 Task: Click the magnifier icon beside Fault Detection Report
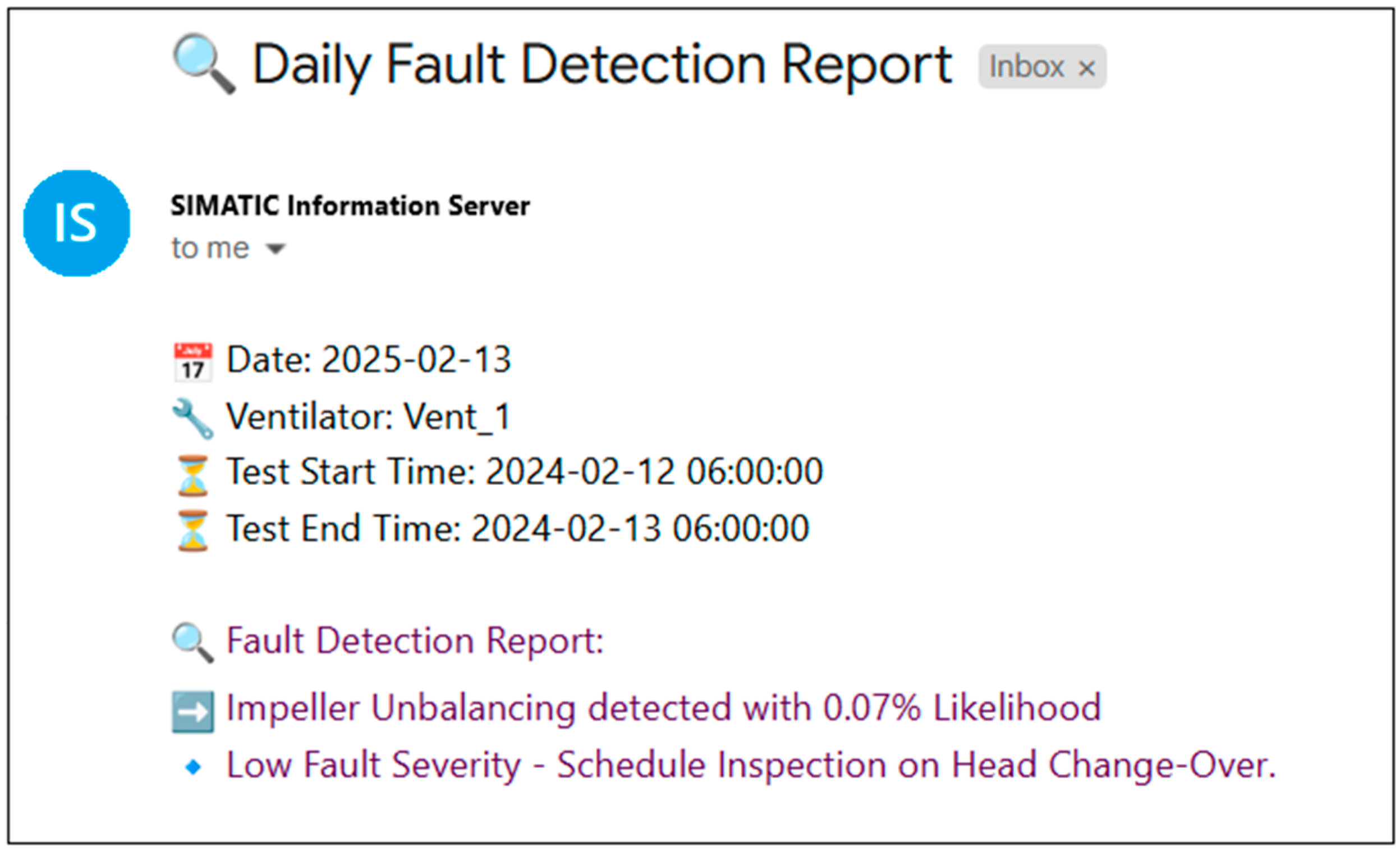[192, 643]
